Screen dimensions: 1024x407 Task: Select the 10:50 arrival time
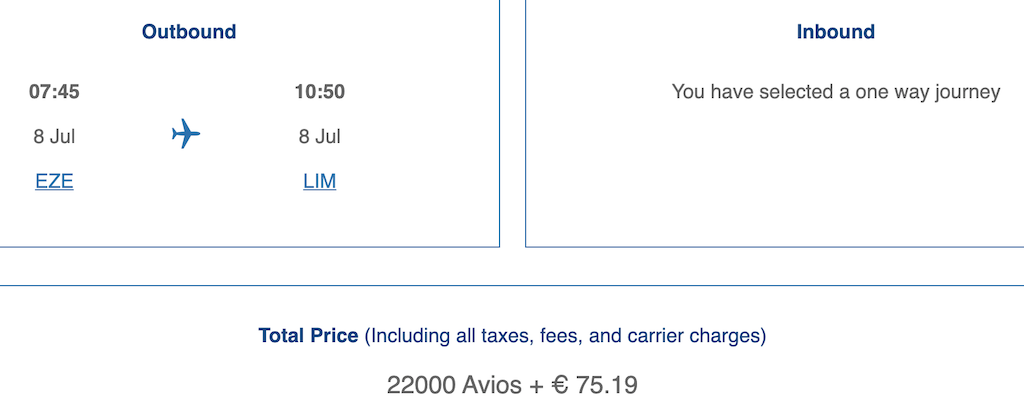coord(319,92)
